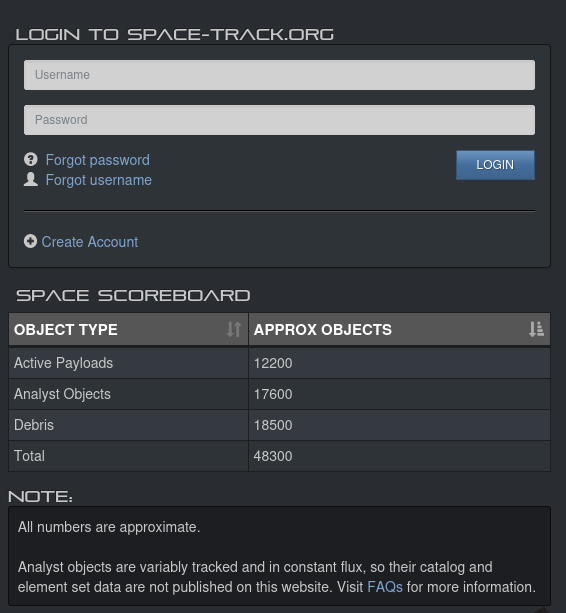Click the plus circle icon beside Create Account
The height and width of the screenshot is (613, 566).
tap(30, 241)
